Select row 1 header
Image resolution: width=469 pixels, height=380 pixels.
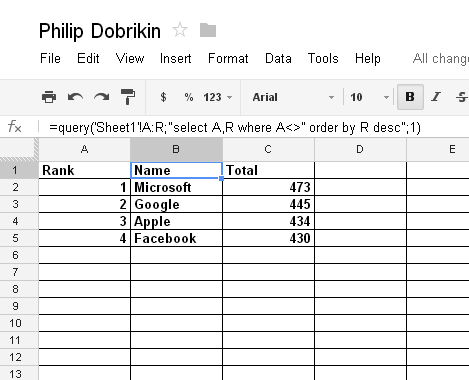point(19,170)
